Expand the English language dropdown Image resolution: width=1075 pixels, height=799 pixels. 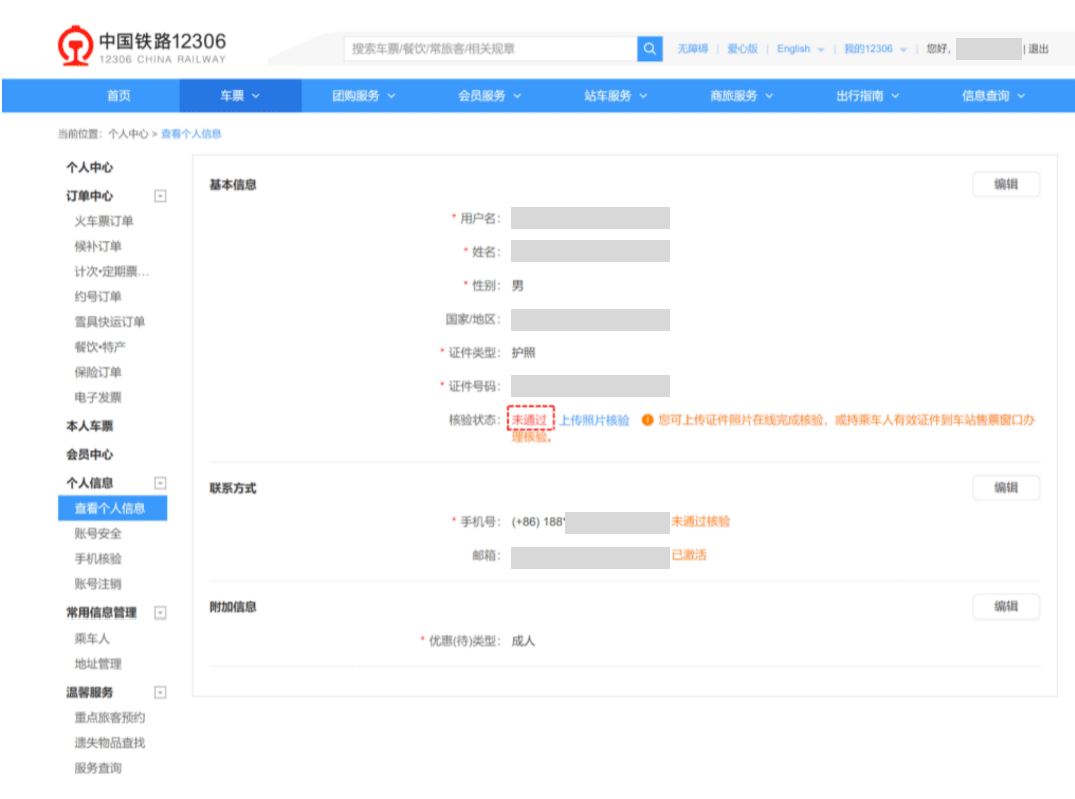tap(800, 49)
